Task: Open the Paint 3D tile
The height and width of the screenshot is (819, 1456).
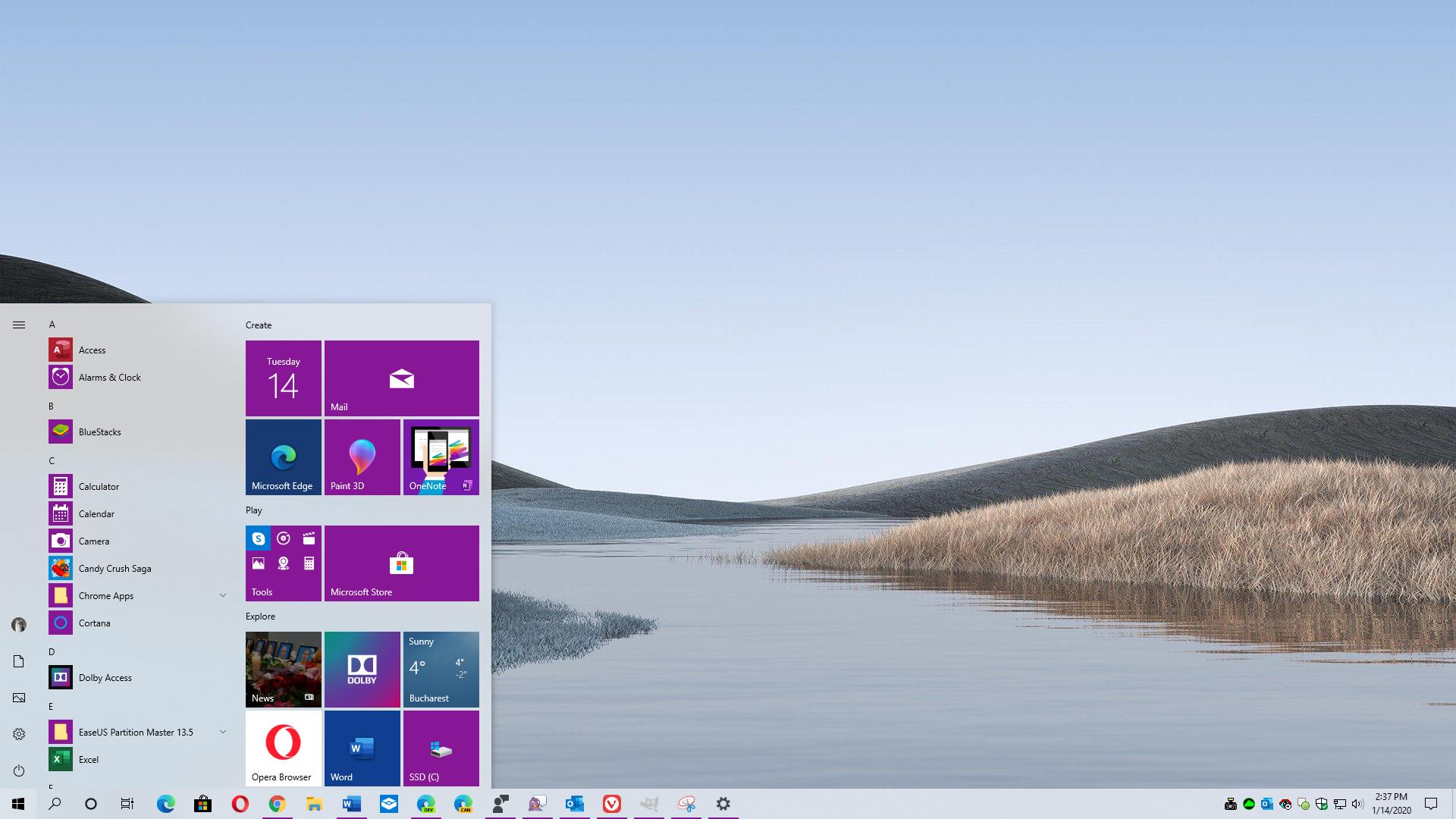Action: point(362,457)
